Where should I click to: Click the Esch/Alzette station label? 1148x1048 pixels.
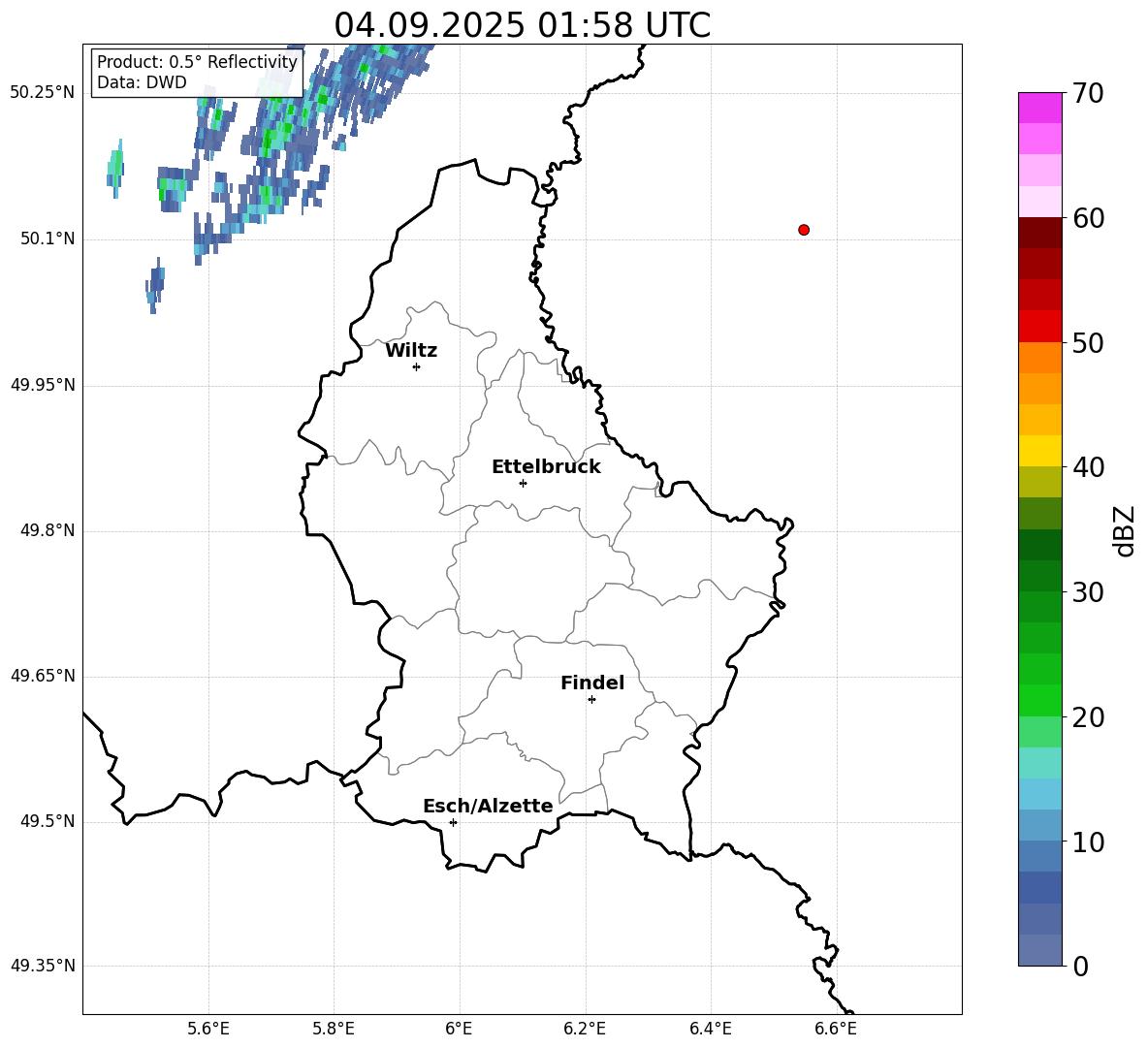point(488,806)
